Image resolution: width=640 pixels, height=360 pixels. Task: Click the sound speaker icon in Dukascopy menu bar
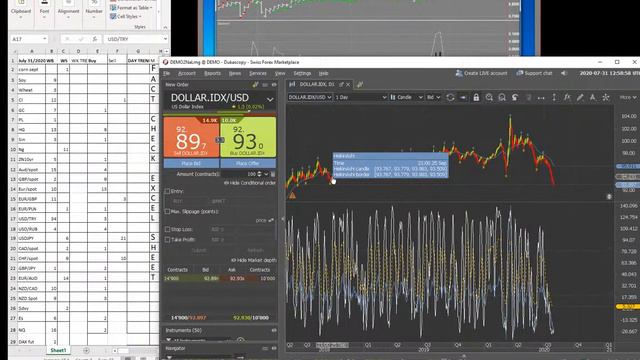(x=564, y=73)
